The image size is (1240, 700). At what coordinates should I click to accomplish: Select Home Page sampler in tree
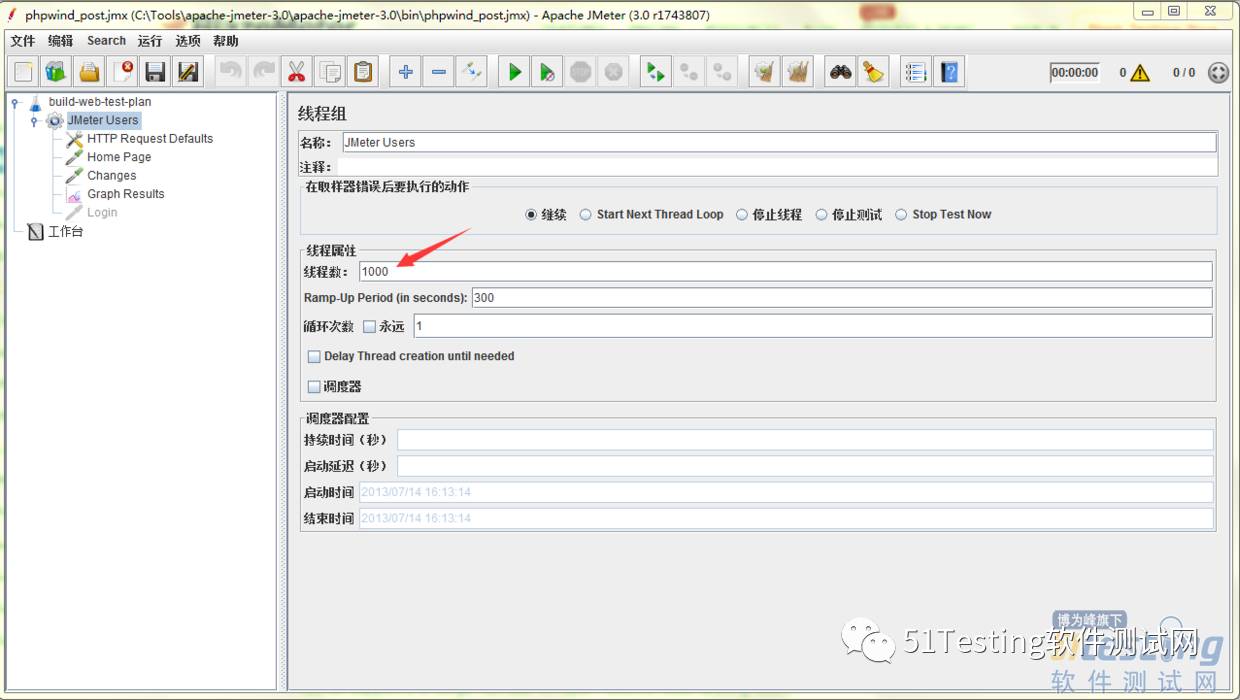pyautogui.click(x=119, y=157)
